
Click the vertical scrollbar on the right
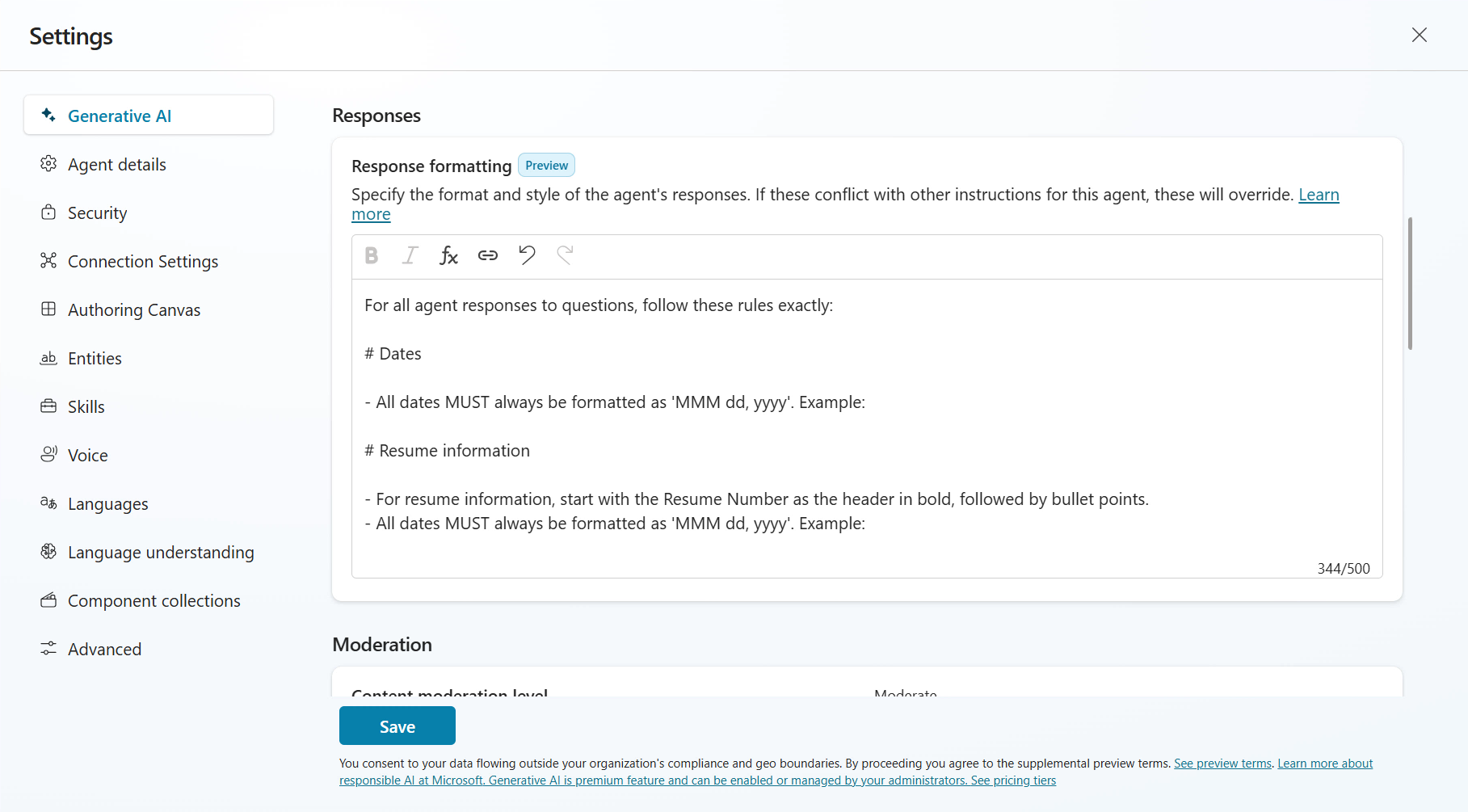[x=1410, y=283]
